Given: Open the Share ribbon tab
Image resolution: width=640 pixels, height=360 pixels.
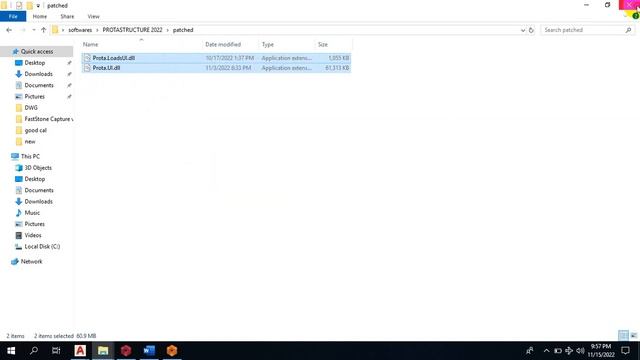Looking at the screenshot, I should click(67, 16).
